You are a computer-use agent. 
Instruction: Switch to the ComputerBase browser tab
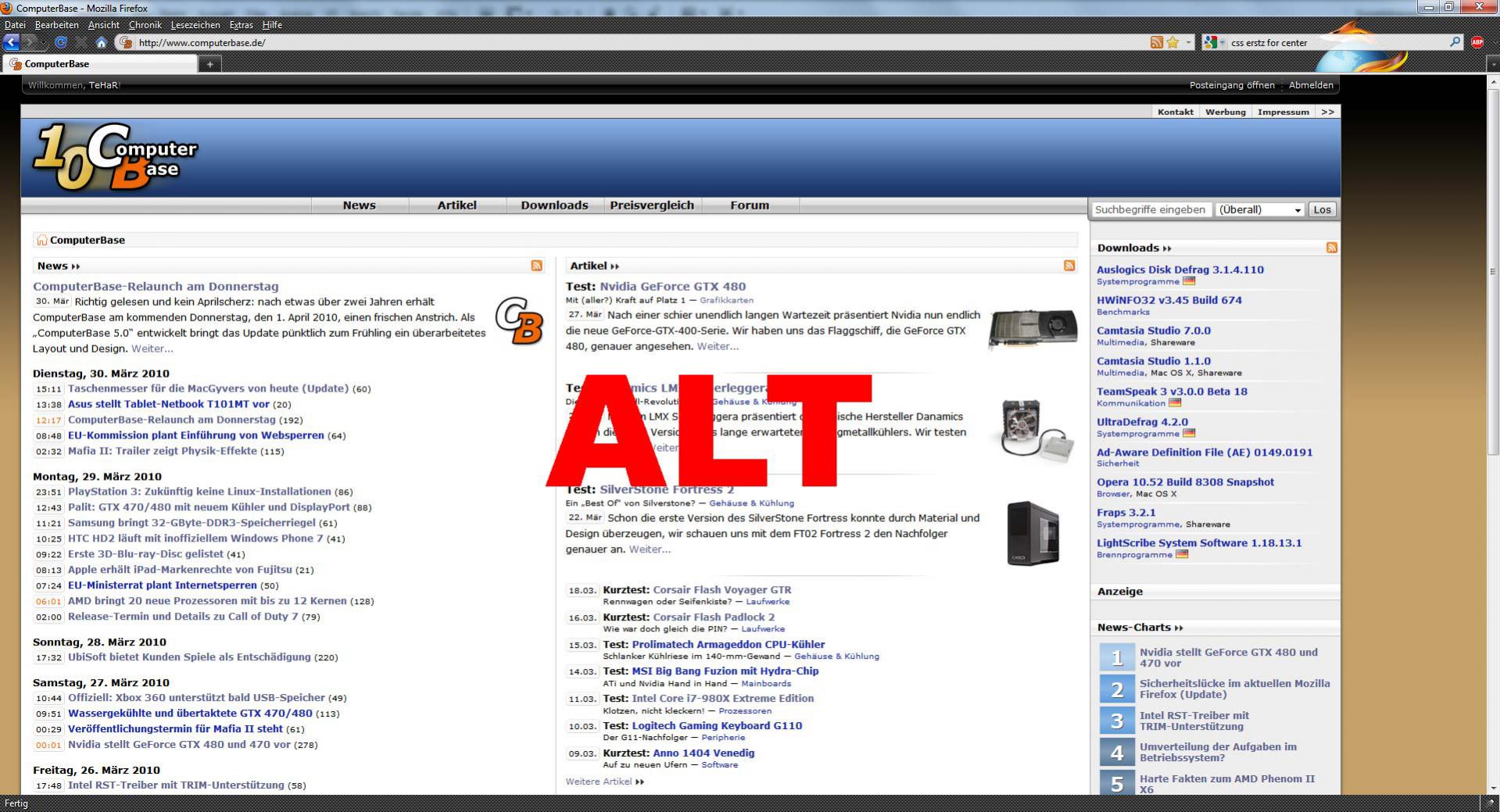click(x=101, y=64)
